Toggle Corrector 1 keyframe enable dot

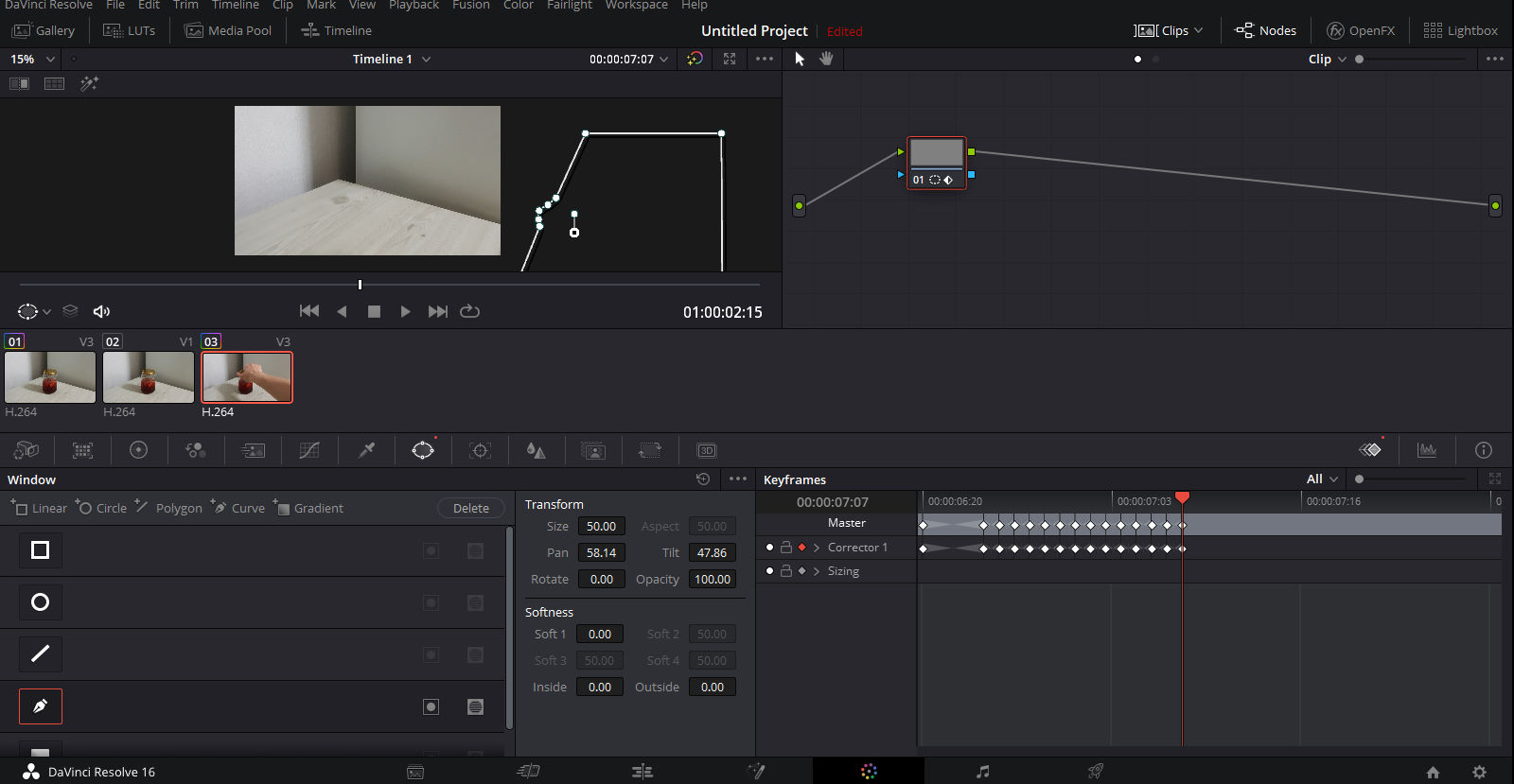click(769, 547)
